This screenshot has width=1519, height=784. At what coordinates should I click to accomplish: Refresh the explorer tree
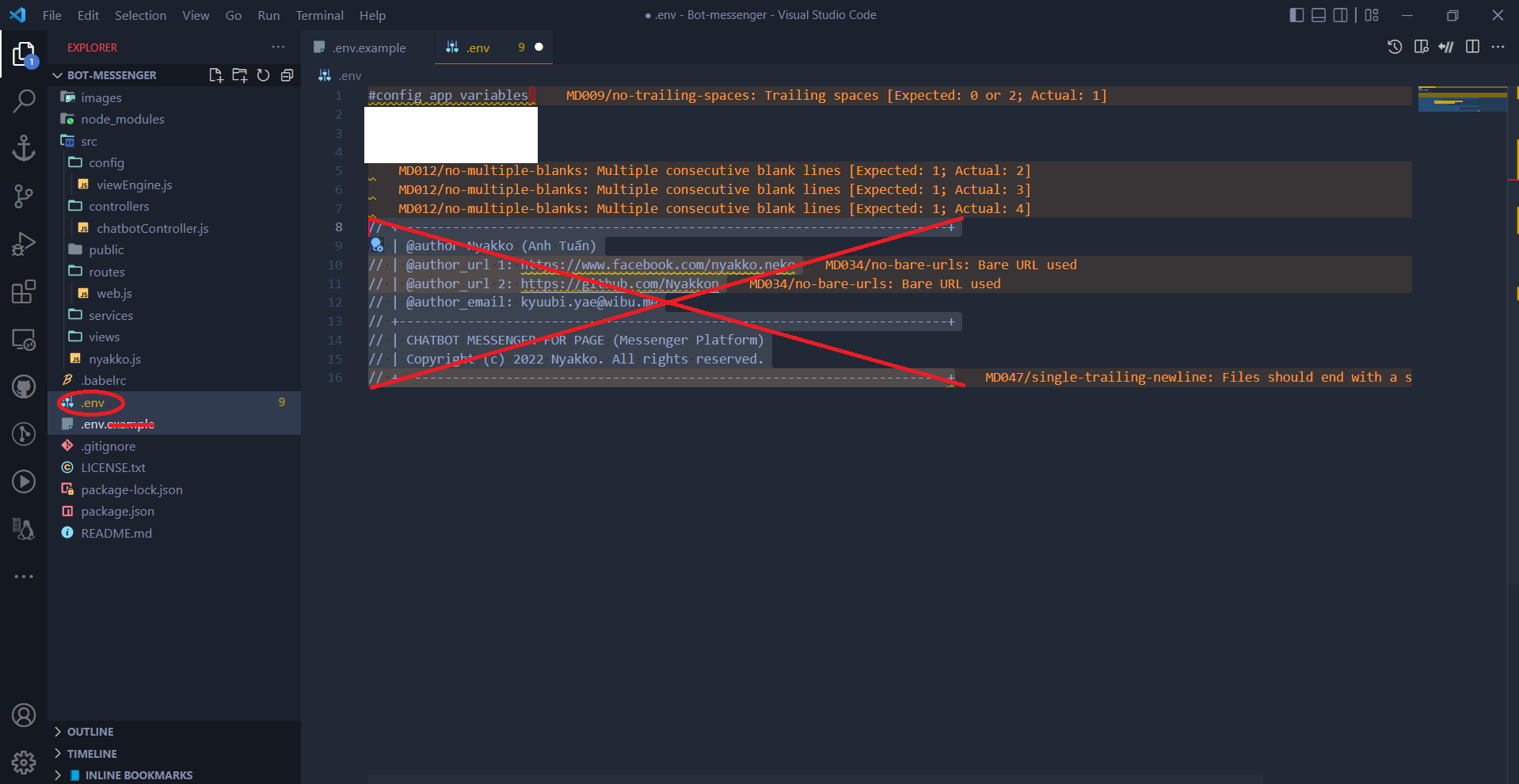click(x=263, y=75)
